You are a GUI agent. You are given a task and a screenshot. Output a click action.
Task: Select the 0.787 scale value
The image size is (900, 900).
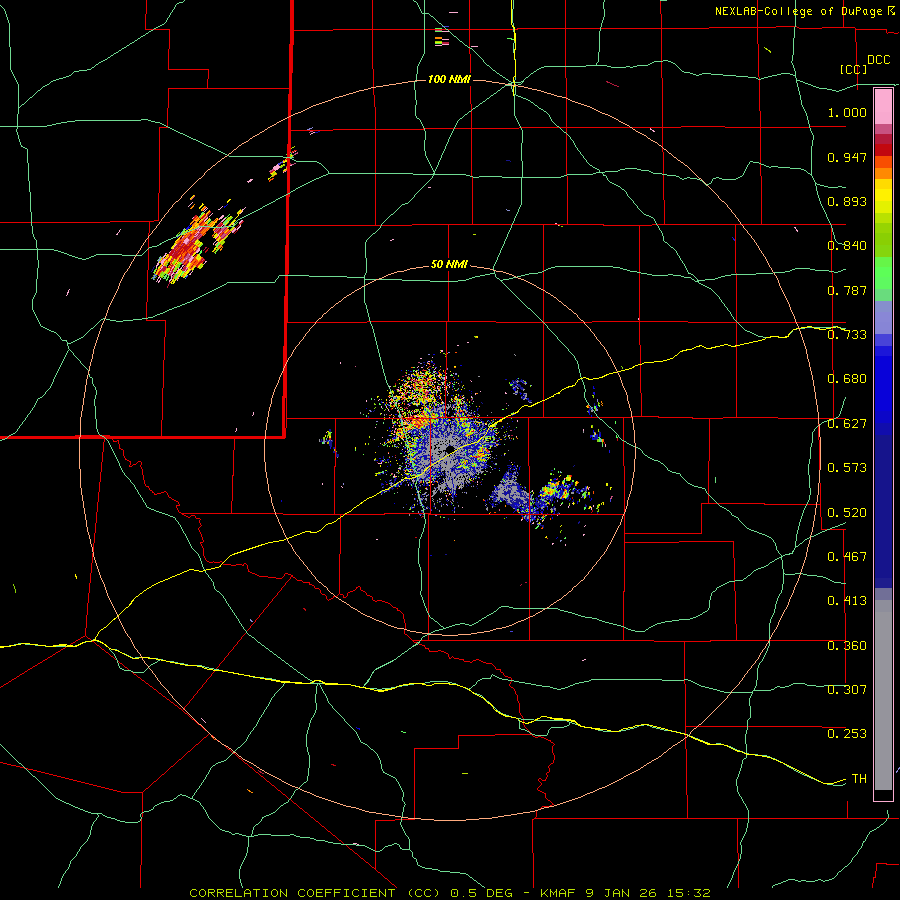click(847, 290)
